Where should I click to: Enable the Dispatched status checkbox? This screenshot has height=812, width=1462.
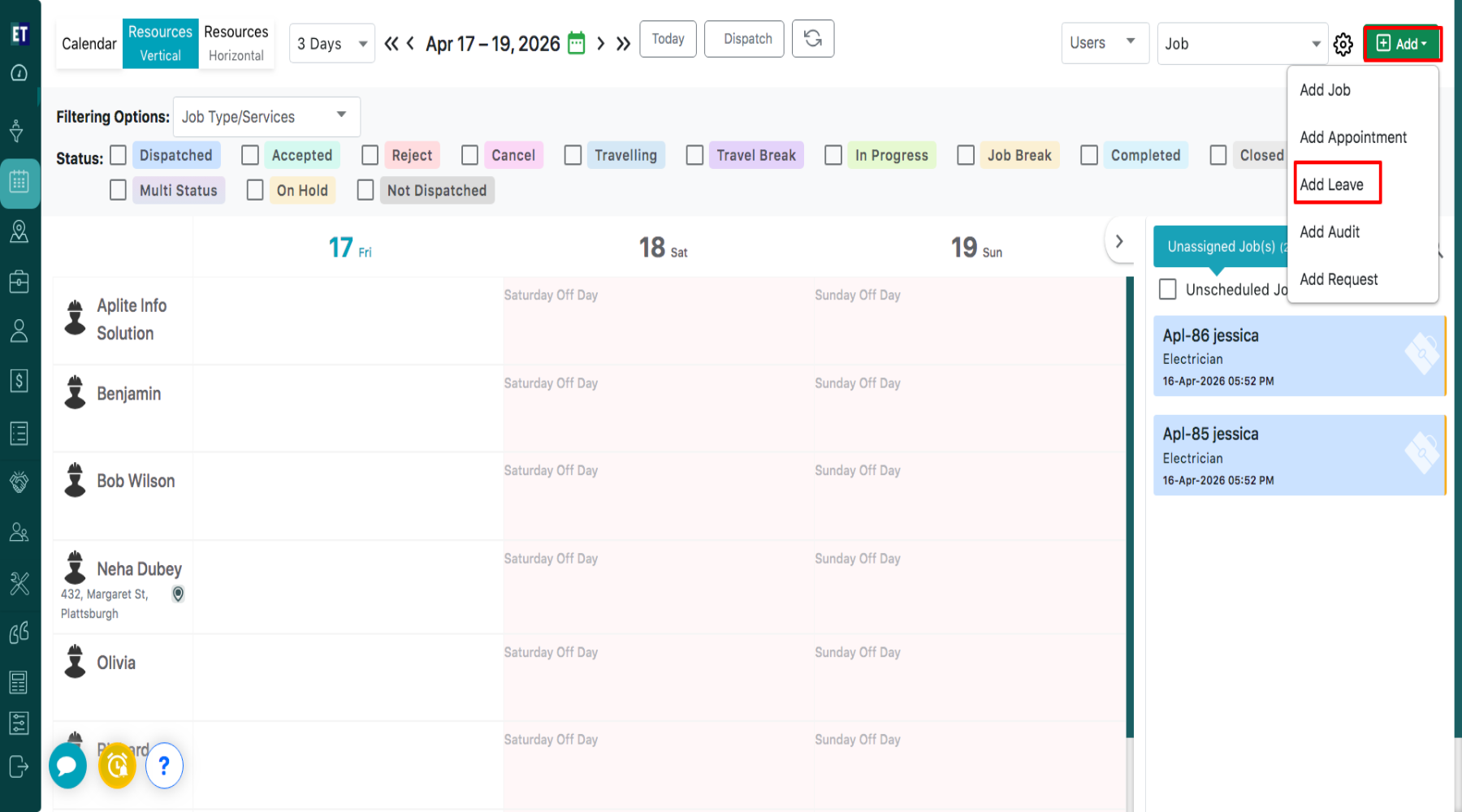click(x=119, y=155)
